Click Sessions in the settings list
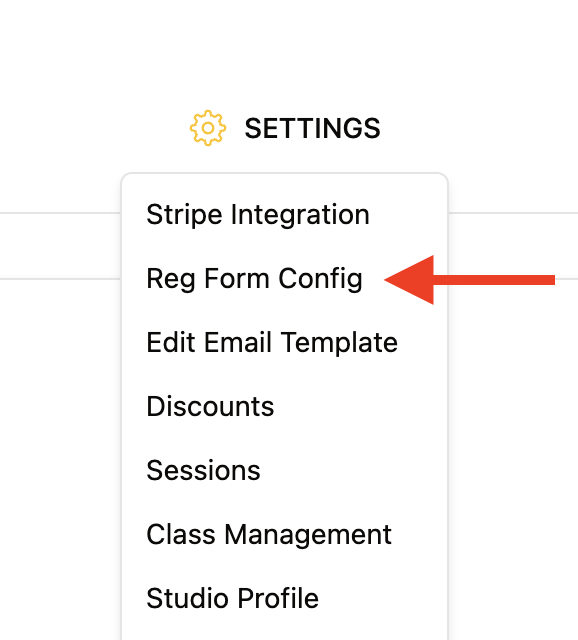This screenshot has width=578, height=640. click(203, 470)
